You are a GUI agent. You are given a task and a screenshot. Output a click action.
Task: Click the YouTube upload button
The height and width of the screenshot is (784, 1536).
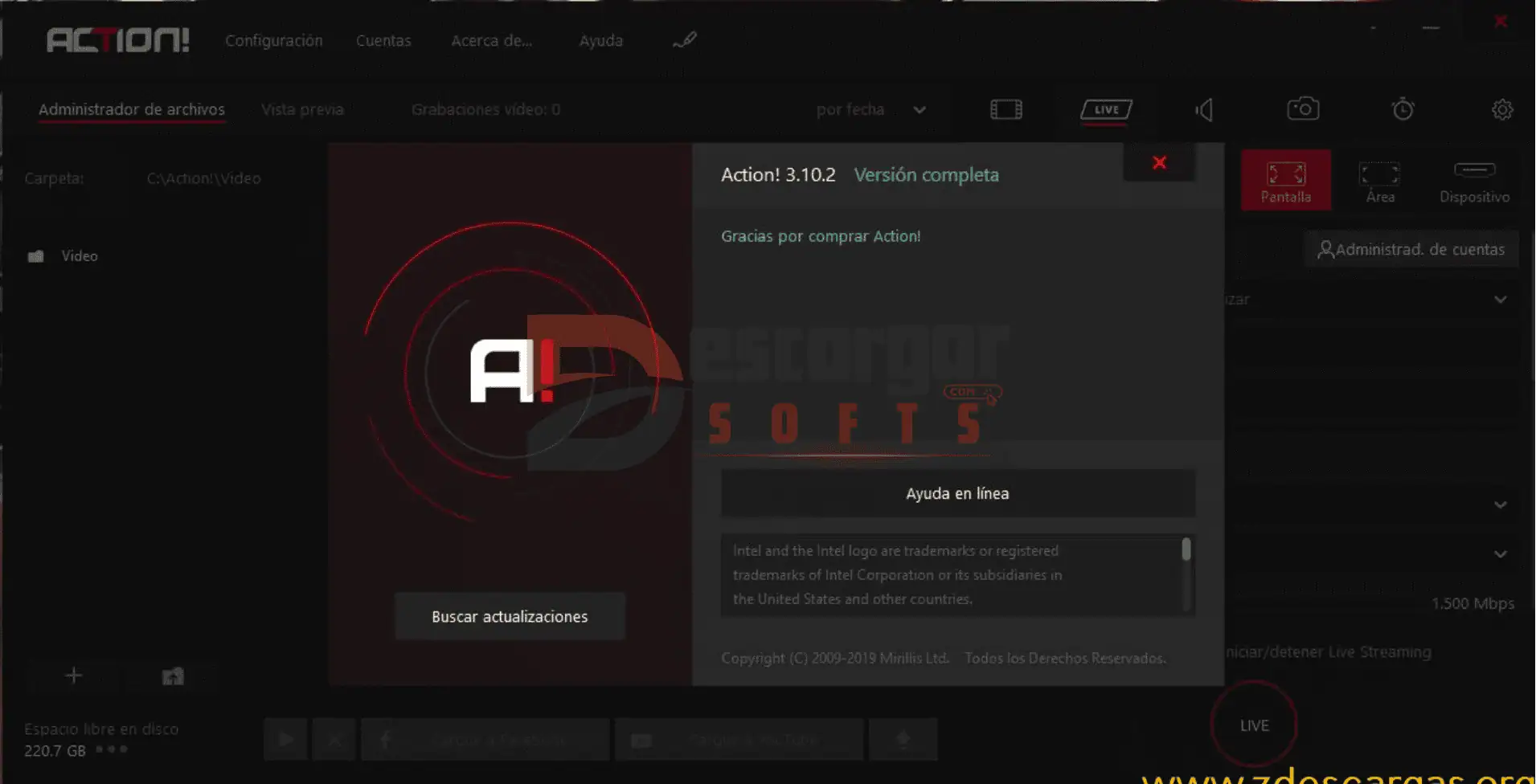point(739,739)
